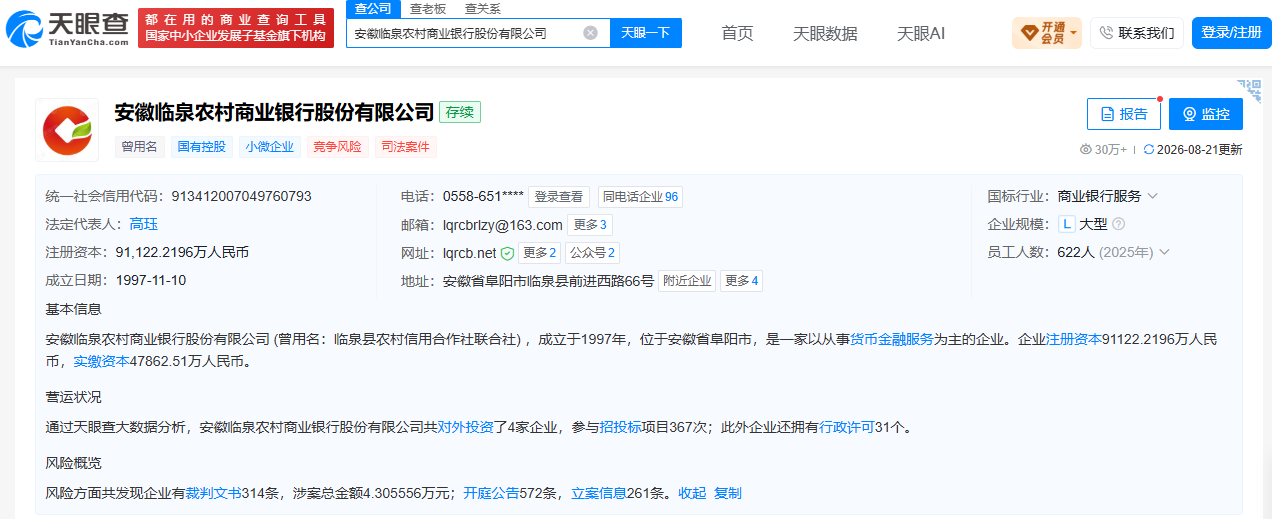Click the red slogan banner image
This screenshot has height=519, width=1272.
[x=236, y=29]
